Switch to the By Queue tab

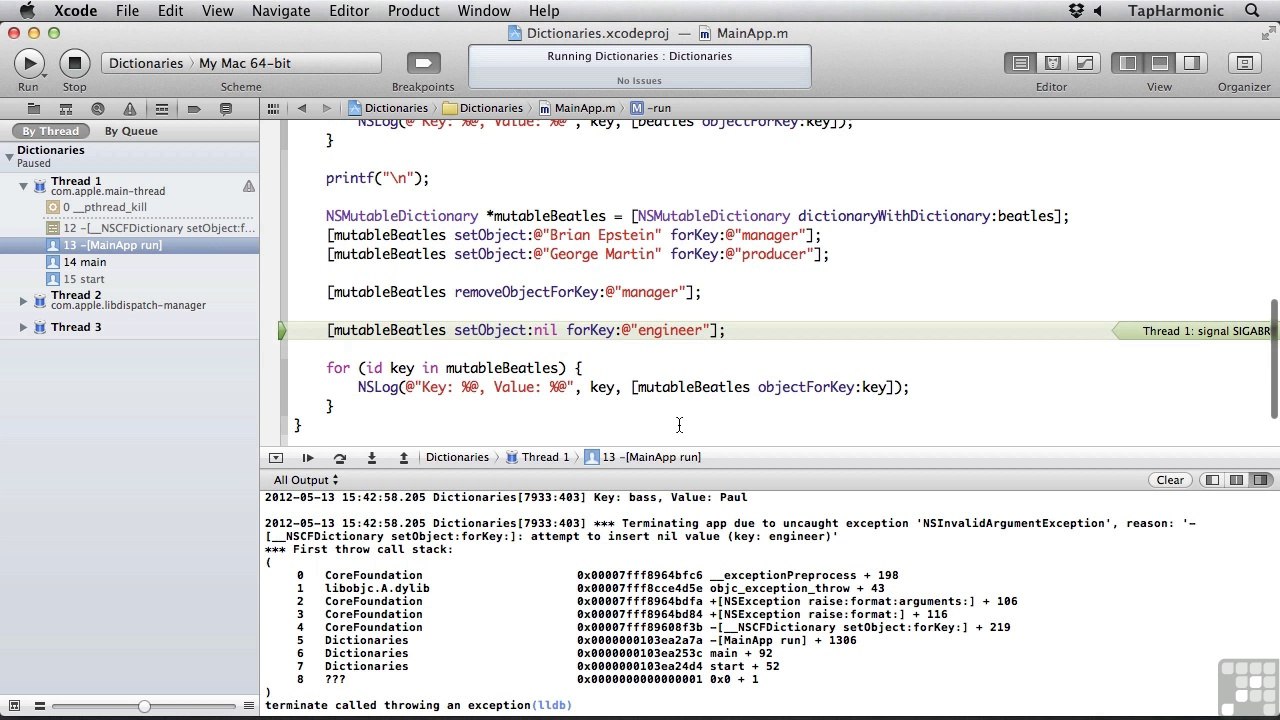click(x=131, y=131)
